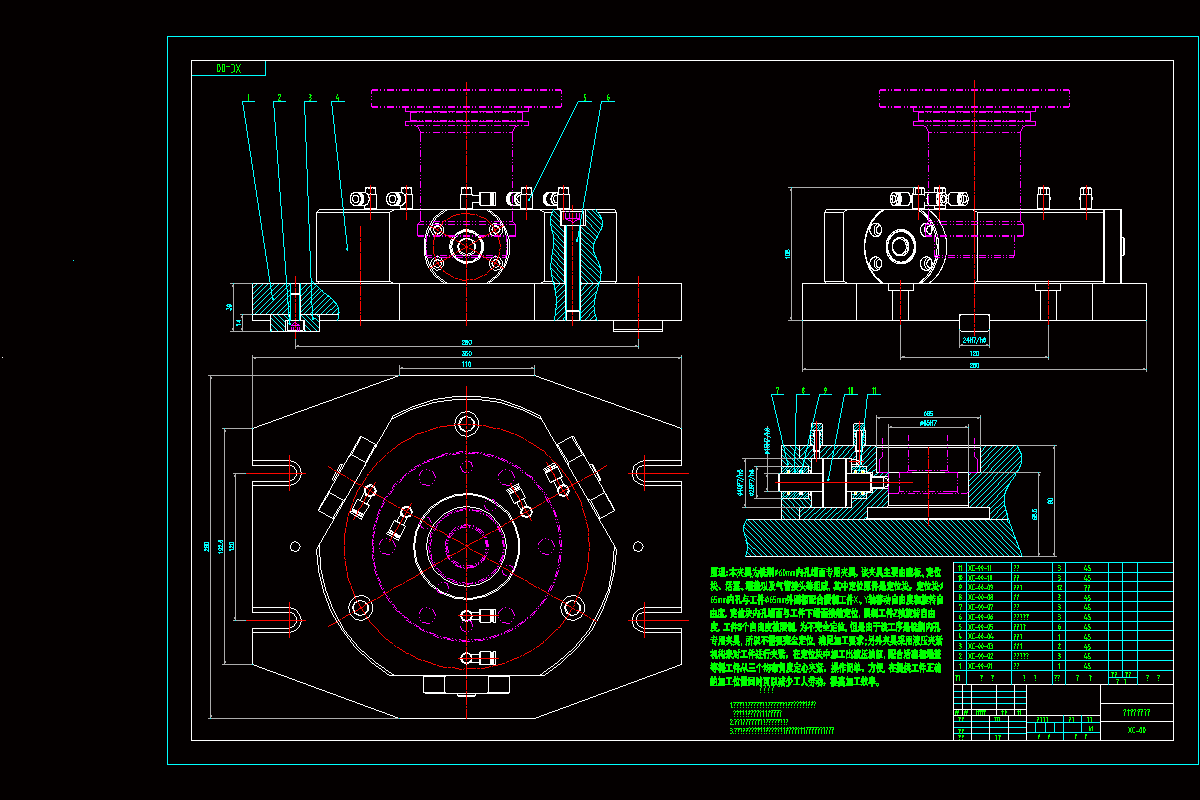Screen dimensions: 1200x800
Task: Click the 120 dimension in side view
Action: click(973, 352)
